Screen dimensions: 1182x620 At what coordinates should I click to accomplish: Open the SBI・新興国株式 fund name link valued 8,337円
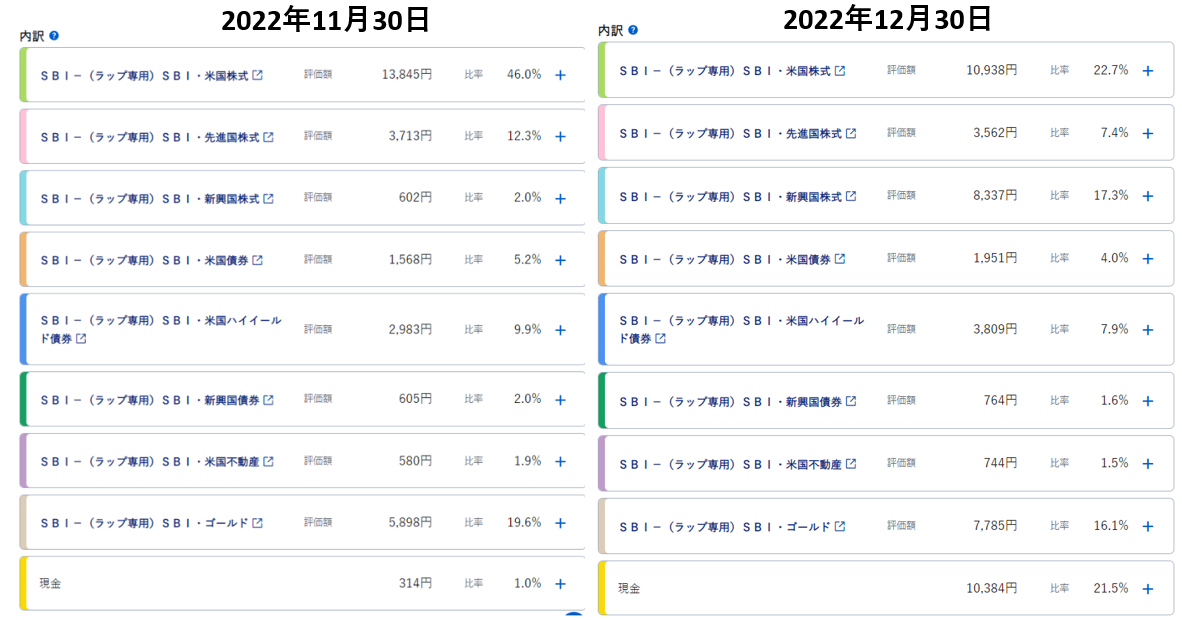pos(730,196)
